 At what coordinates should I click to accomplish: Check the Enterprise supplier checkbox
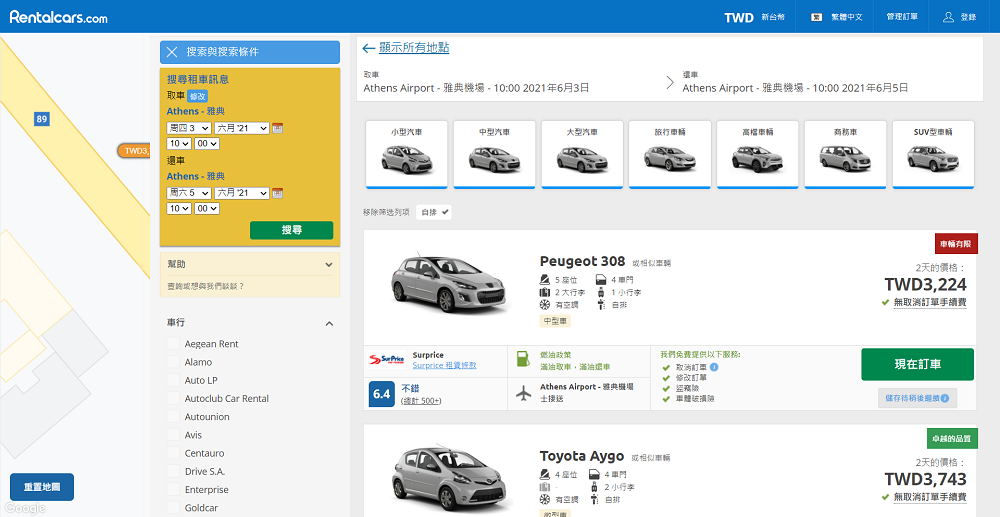(173, 490)
